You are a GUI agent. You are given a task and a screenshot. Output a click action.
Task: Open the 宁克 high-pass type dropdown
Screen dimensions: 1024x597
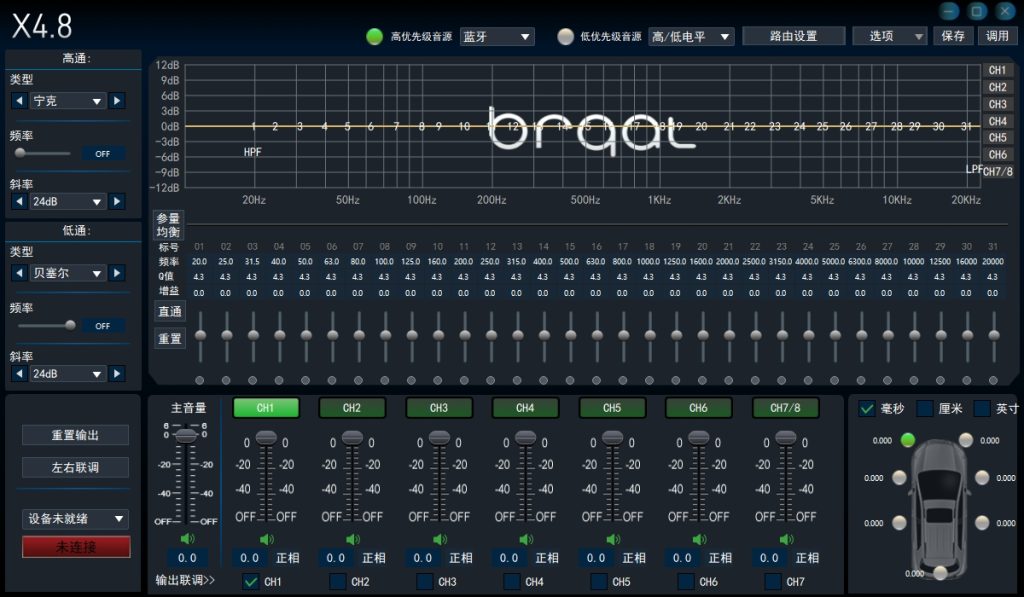coord(68,101)
